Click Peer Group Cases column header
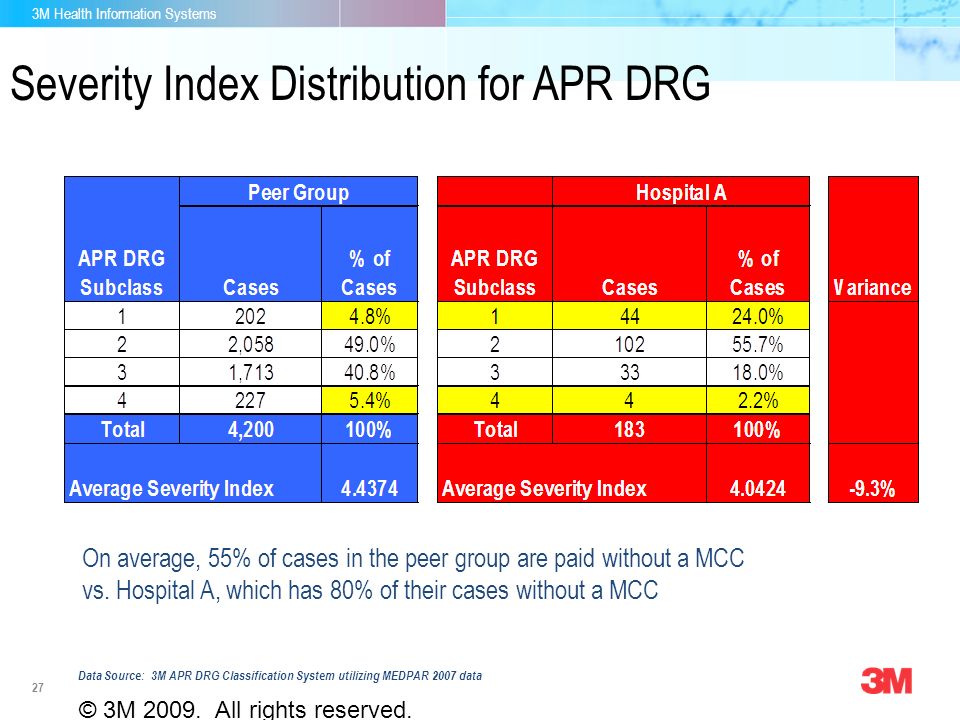Viewport: 960px width, 720px height. click(250, 287)
